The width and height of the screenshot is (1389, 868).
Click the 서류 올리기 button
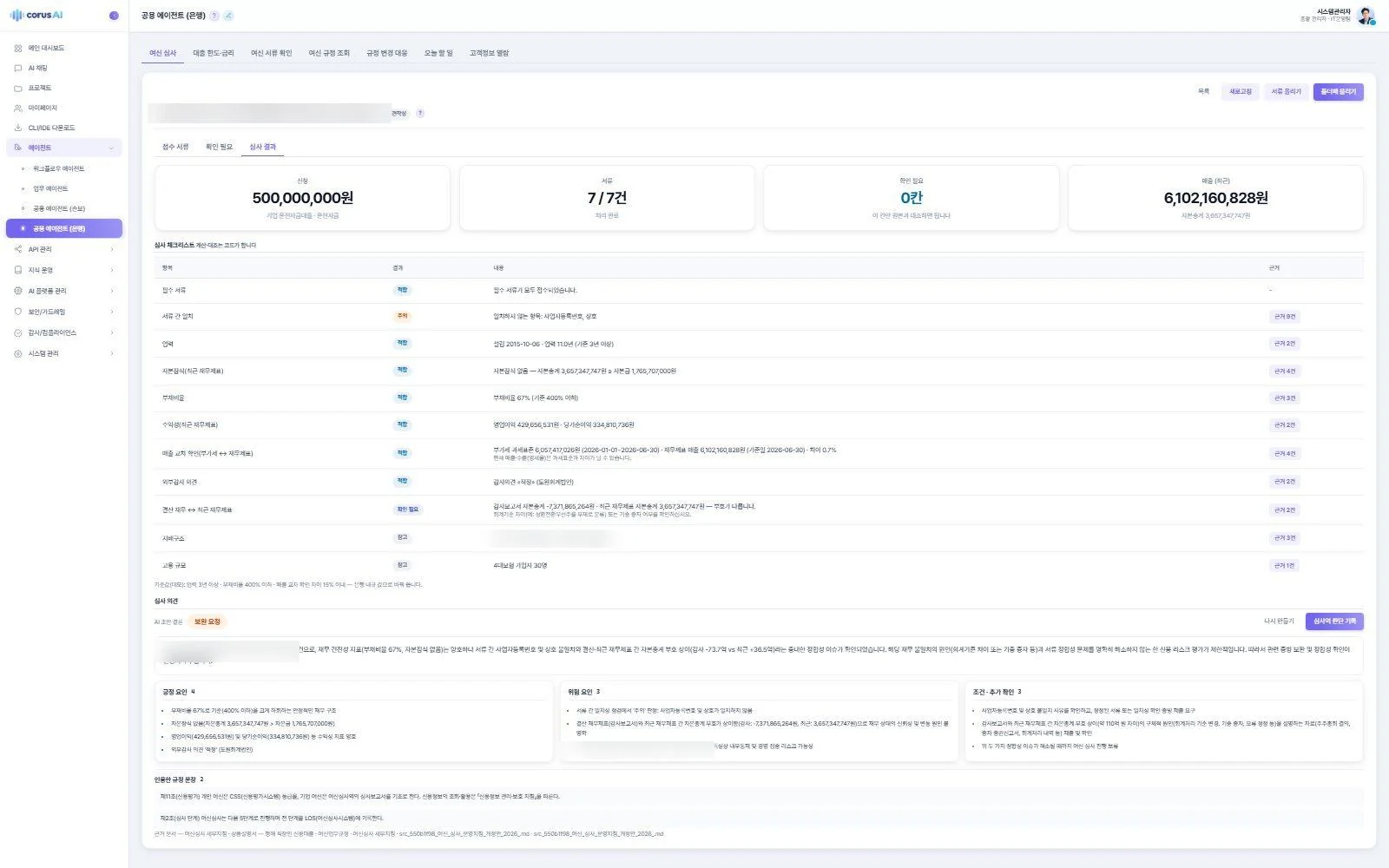click(1287, 91)
